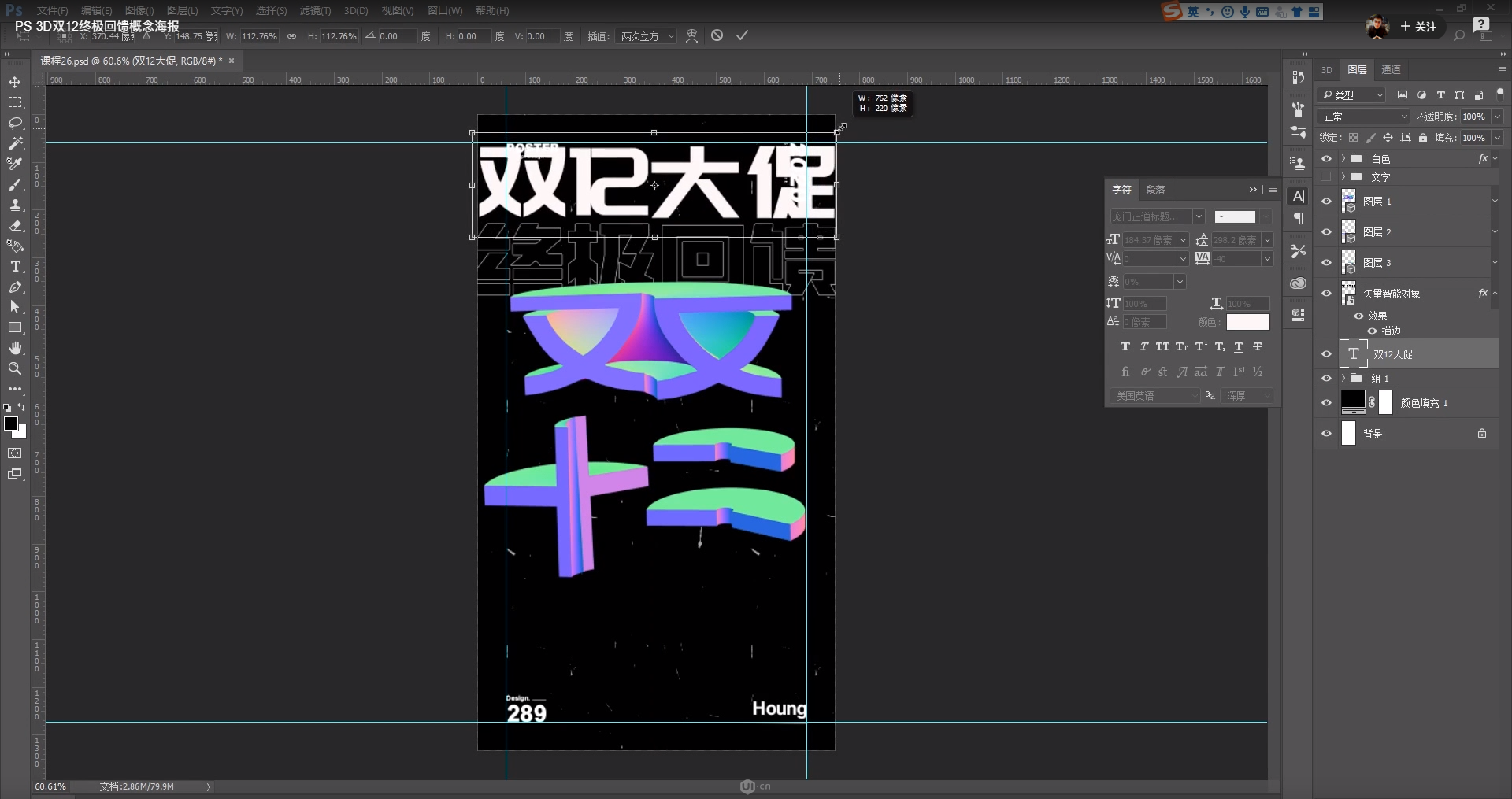Hide the 双12大促 text layer

coord(1326,354)
